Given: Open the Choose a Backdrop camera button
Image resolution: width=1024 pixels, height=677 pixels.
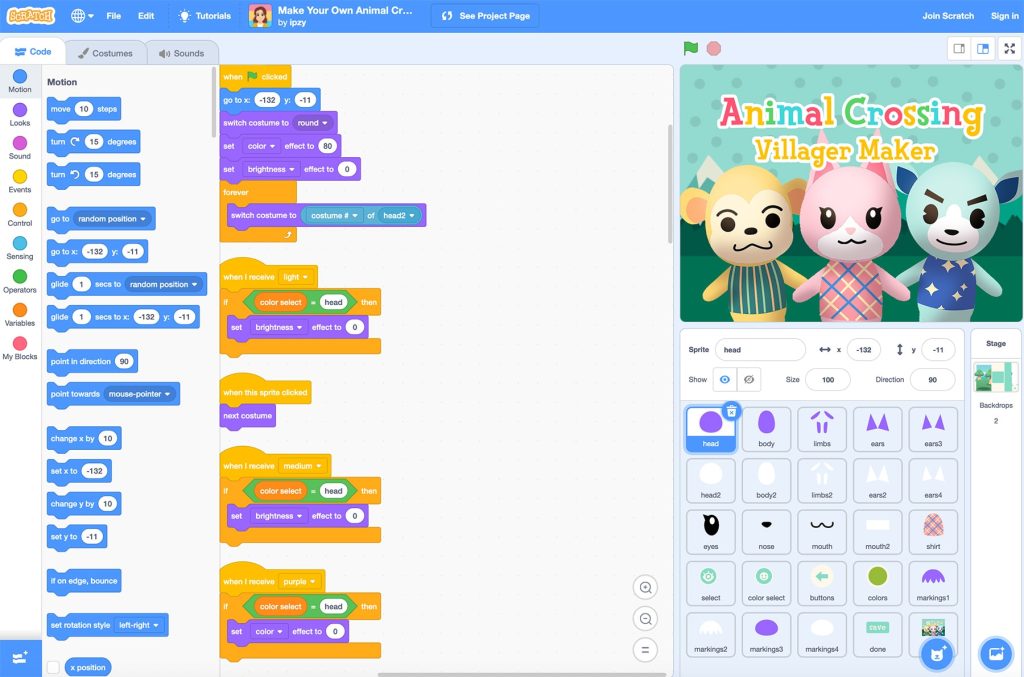Looking at the screenshot, I should tap(995, 654).
